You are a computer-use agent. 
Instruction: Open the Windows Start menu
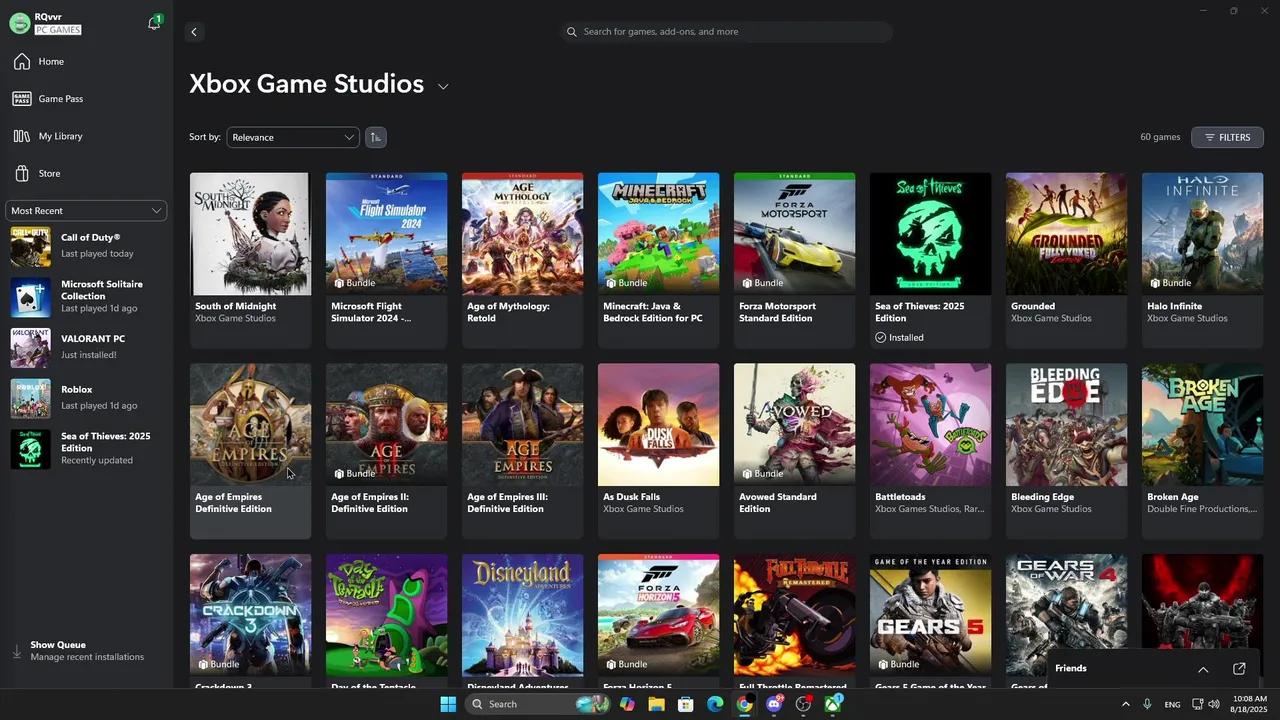448,704
